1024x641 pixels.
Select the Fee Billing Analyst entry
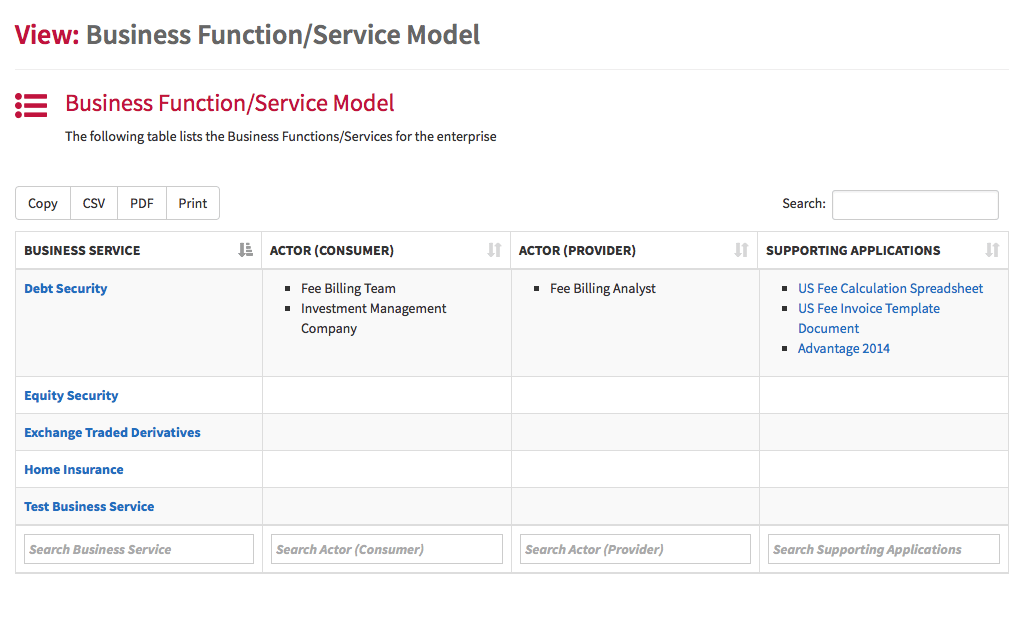[603, 289]
